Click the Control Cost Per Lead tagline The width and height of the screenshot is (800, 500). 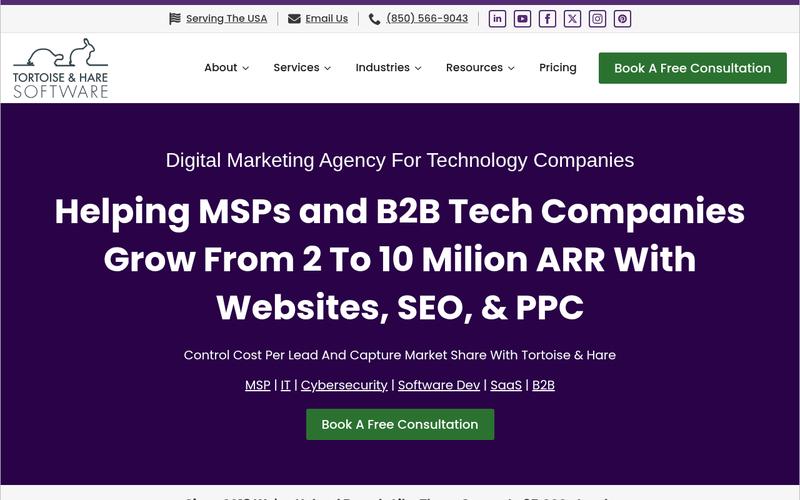[400, 355]
